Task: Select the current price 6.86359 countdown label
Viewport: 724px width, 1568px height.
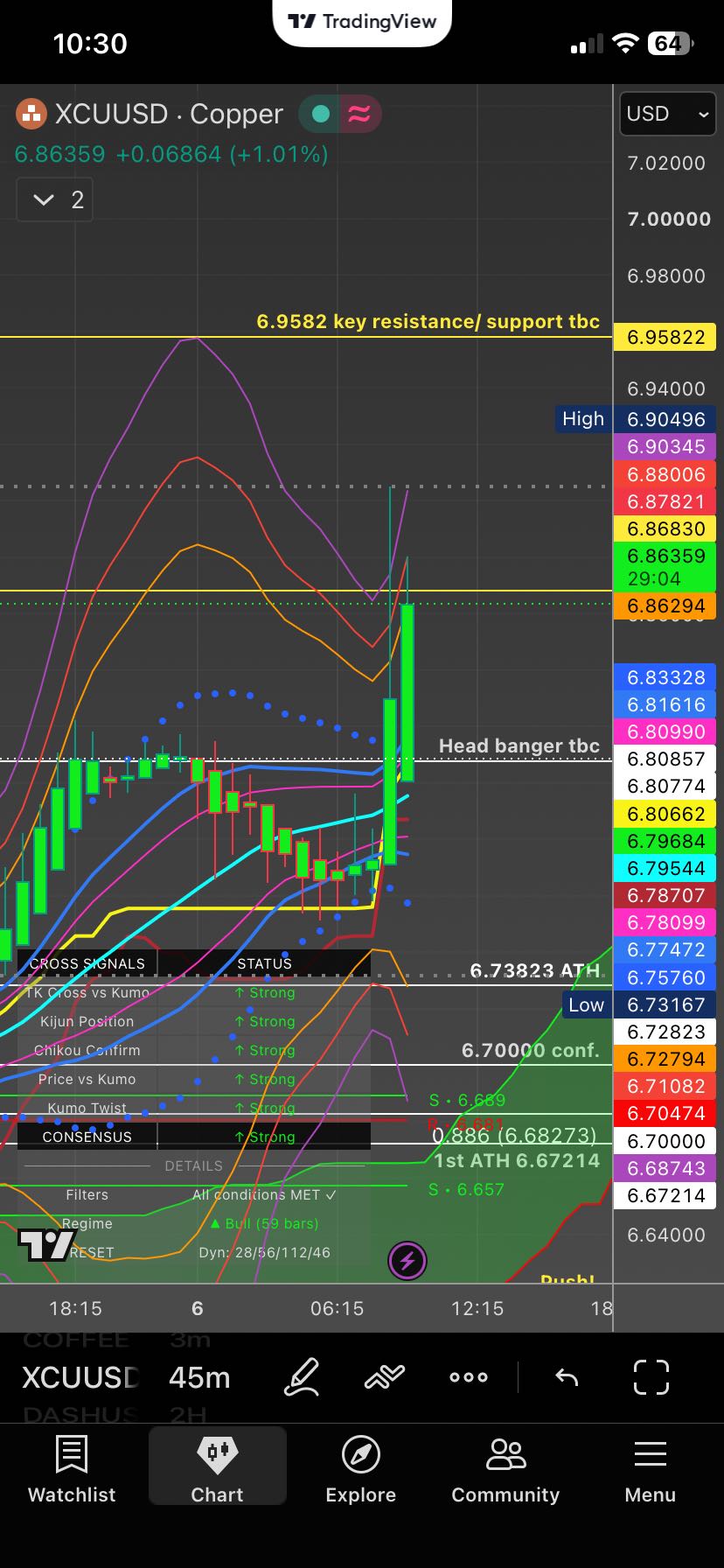Action: point(665,566)
